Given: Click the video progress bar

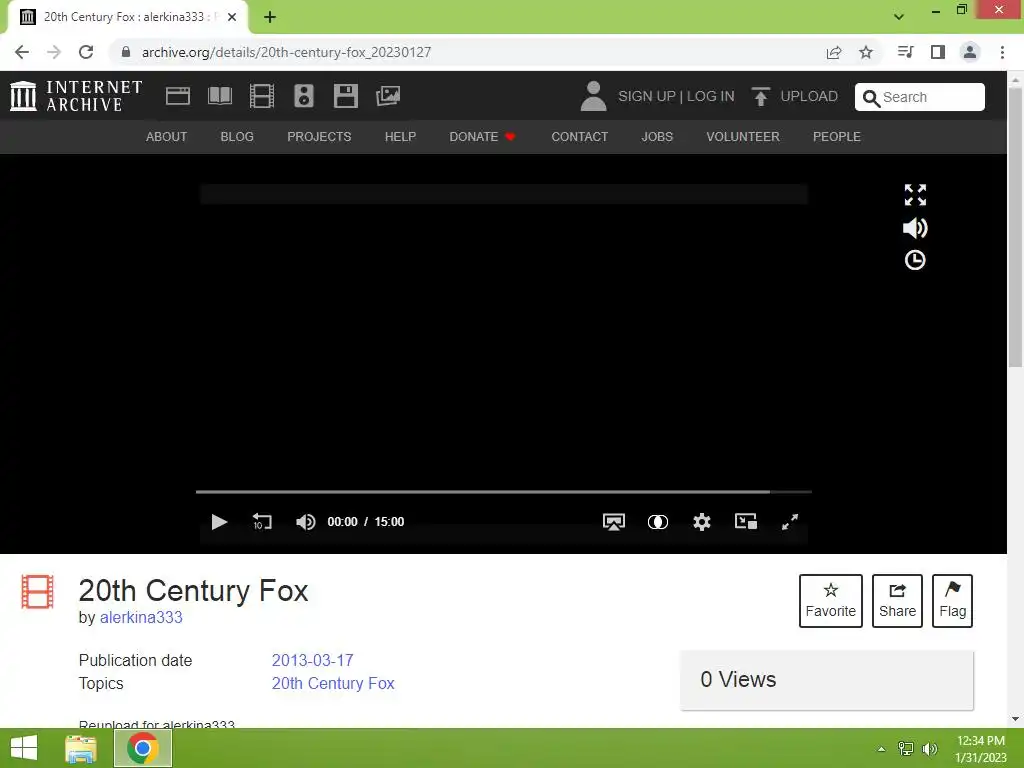Looking at the screenshot, I should 504,491.
